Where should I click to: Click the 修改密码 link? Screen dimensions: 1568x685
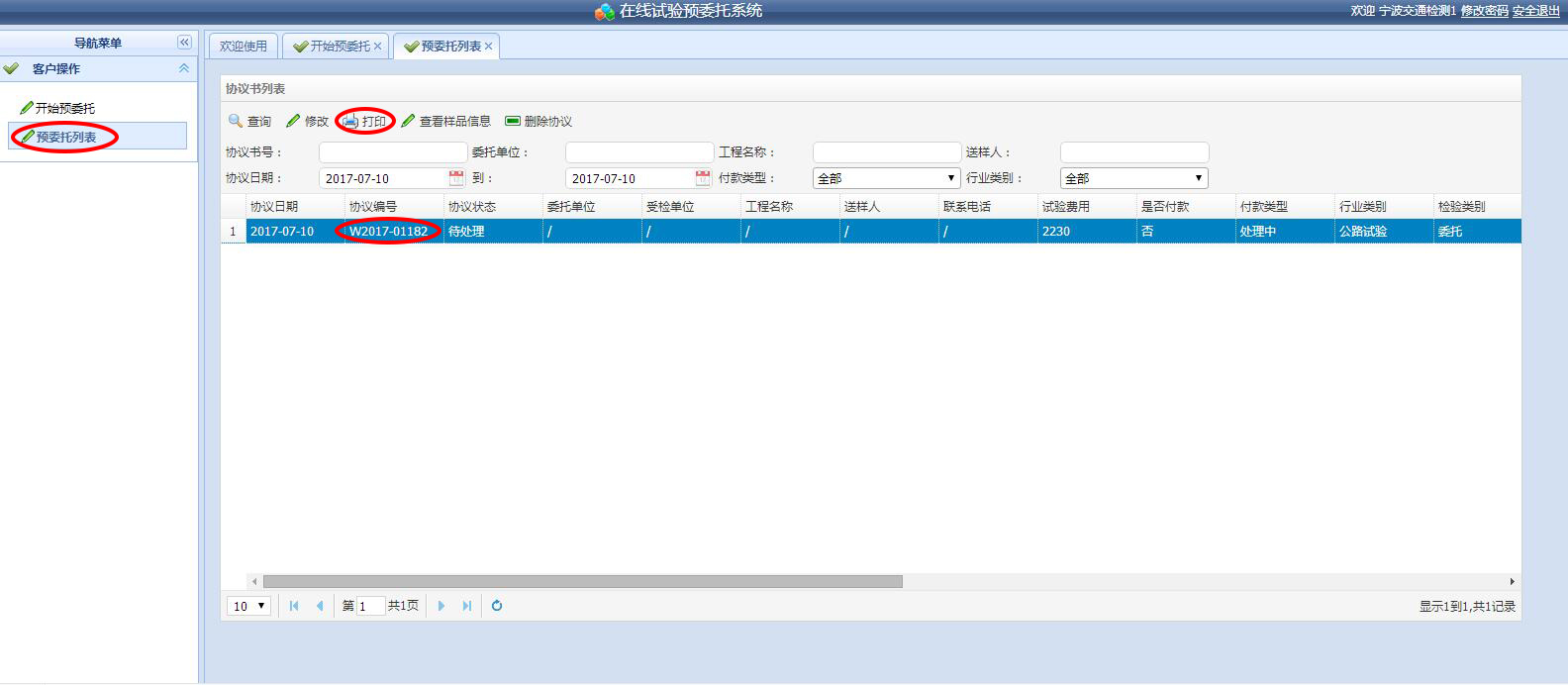pyautogui.click(x=1484, y=11)
